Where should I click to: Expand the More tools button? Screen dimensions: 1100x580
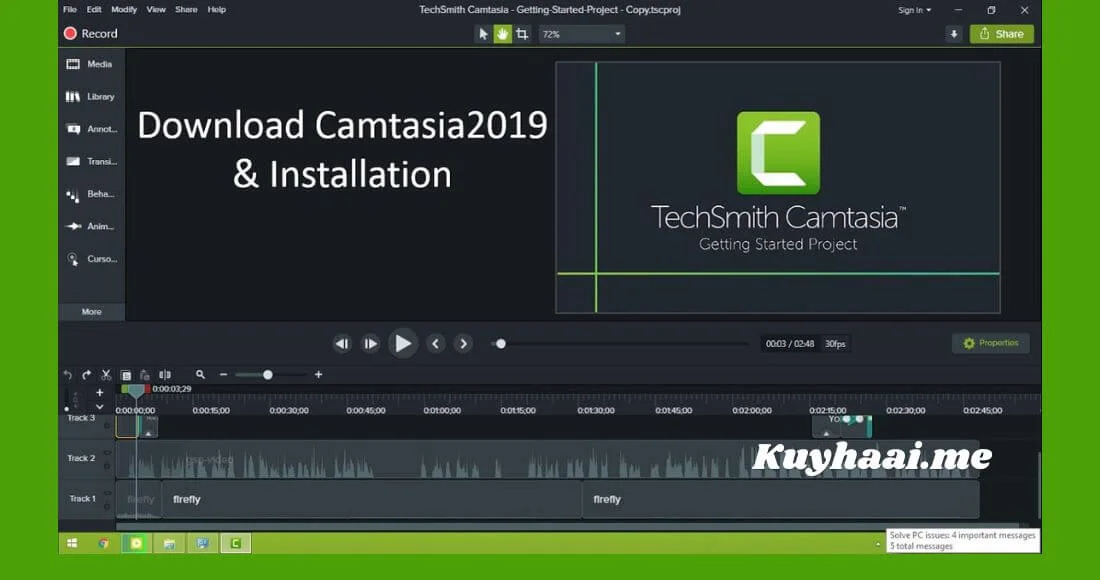coord(91,311)
